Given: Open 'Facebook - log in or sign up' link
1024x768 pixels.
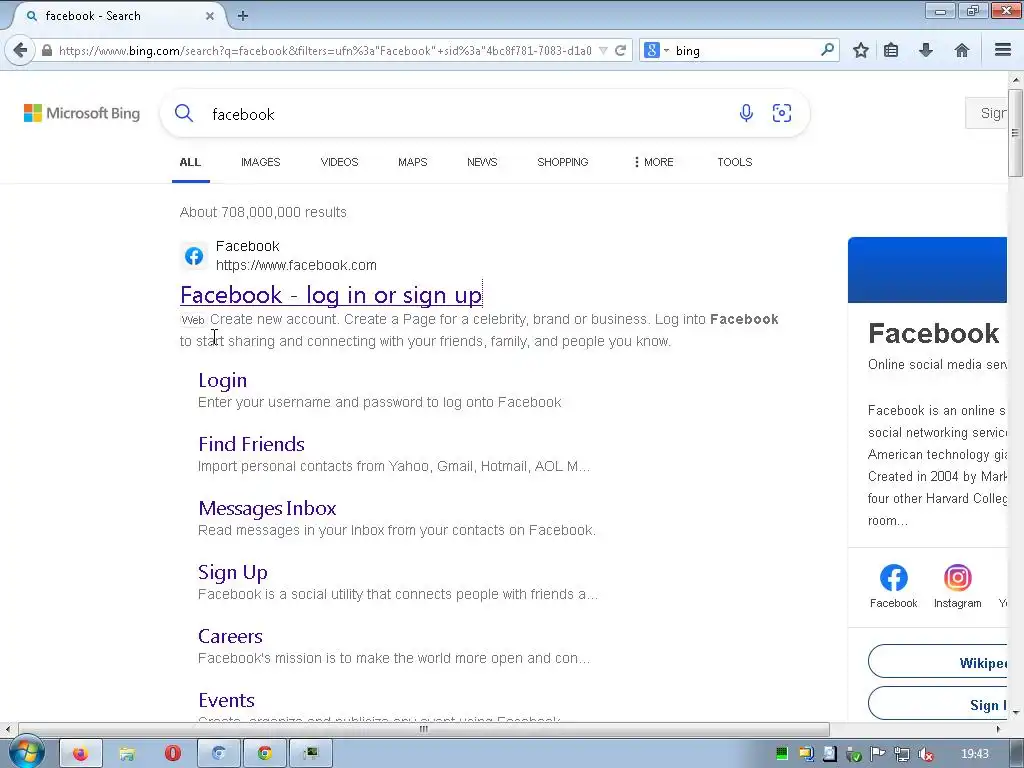Looking at the screenshot, I should [x=331, y=295].
